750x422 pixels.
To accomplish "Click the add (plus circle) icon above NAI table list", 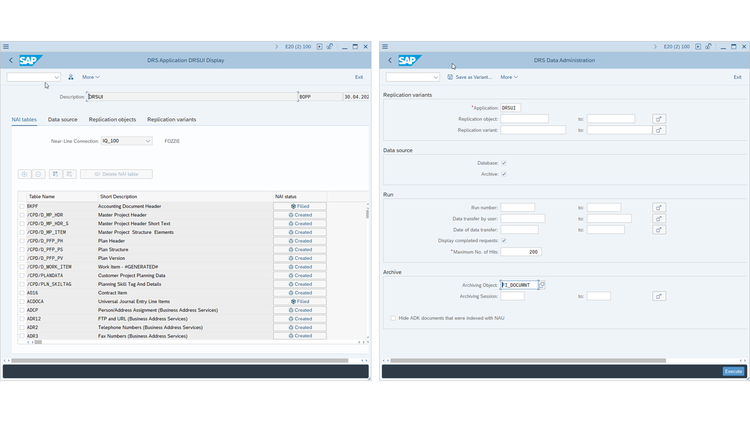I will click(x=24, y=174).
